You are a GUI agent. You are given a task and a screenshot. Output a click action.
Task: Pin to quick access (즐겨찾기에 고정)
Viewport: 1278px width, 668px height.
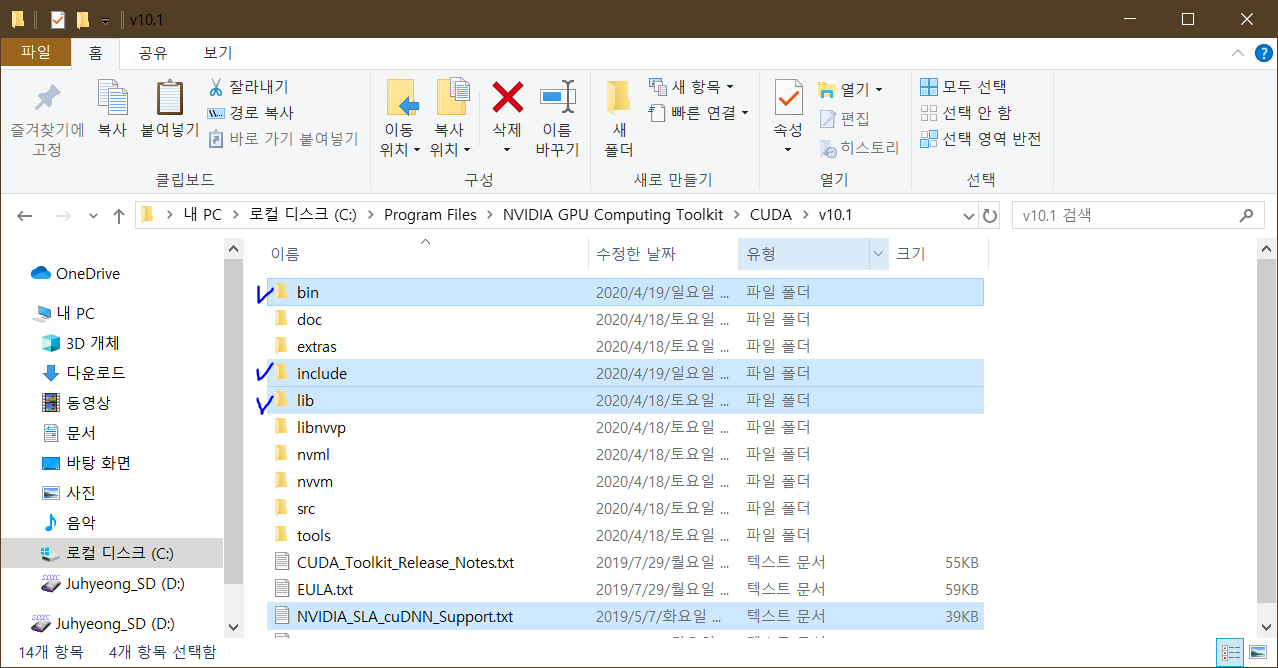[47, 118]
